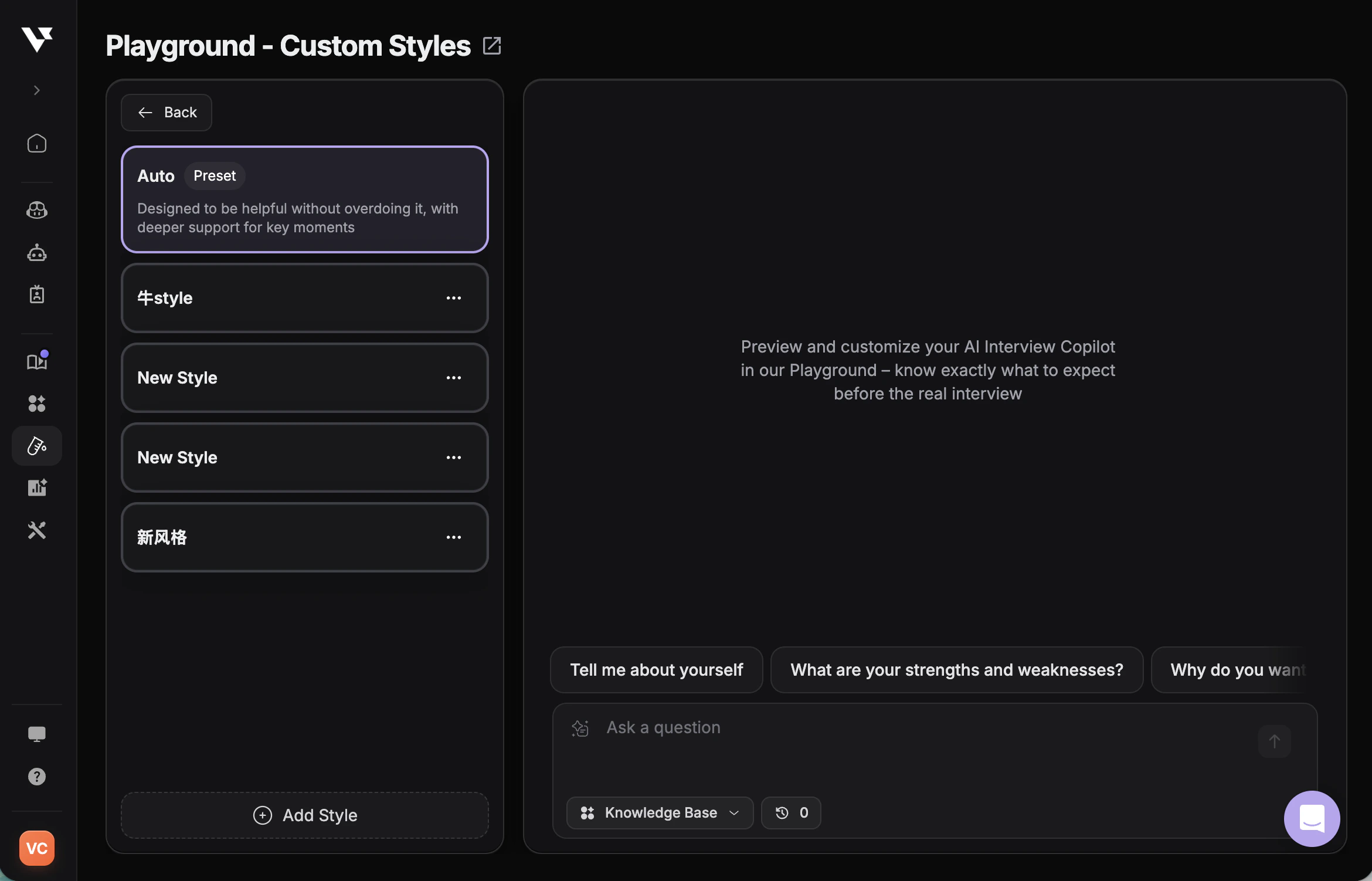Image resolution: width=1372 pixels, height=881 pixels.
Task: Select the Interview Copilot icon in the sidebar
Action: pos(37,210)
